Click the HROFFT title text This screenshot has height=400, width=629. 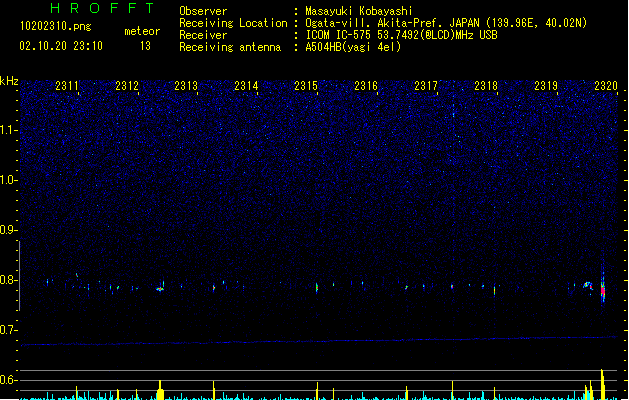pyautogui.click(x=102, y=8)
